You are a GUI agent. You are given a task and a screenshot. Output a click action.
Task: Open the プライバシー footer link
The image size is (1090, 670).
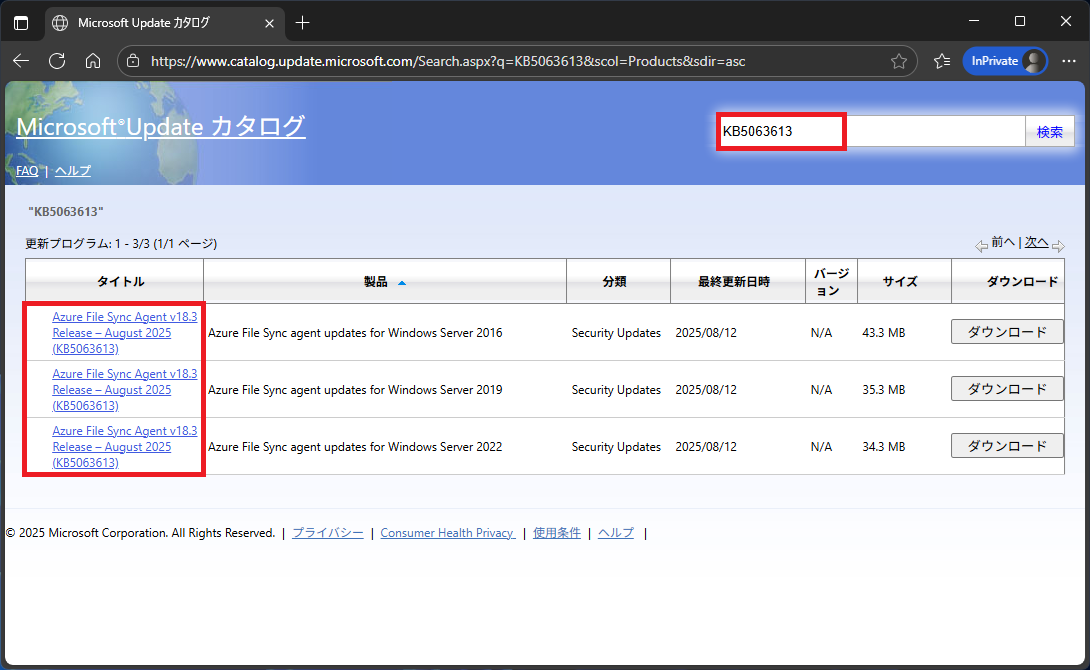(x=327, y=533)
